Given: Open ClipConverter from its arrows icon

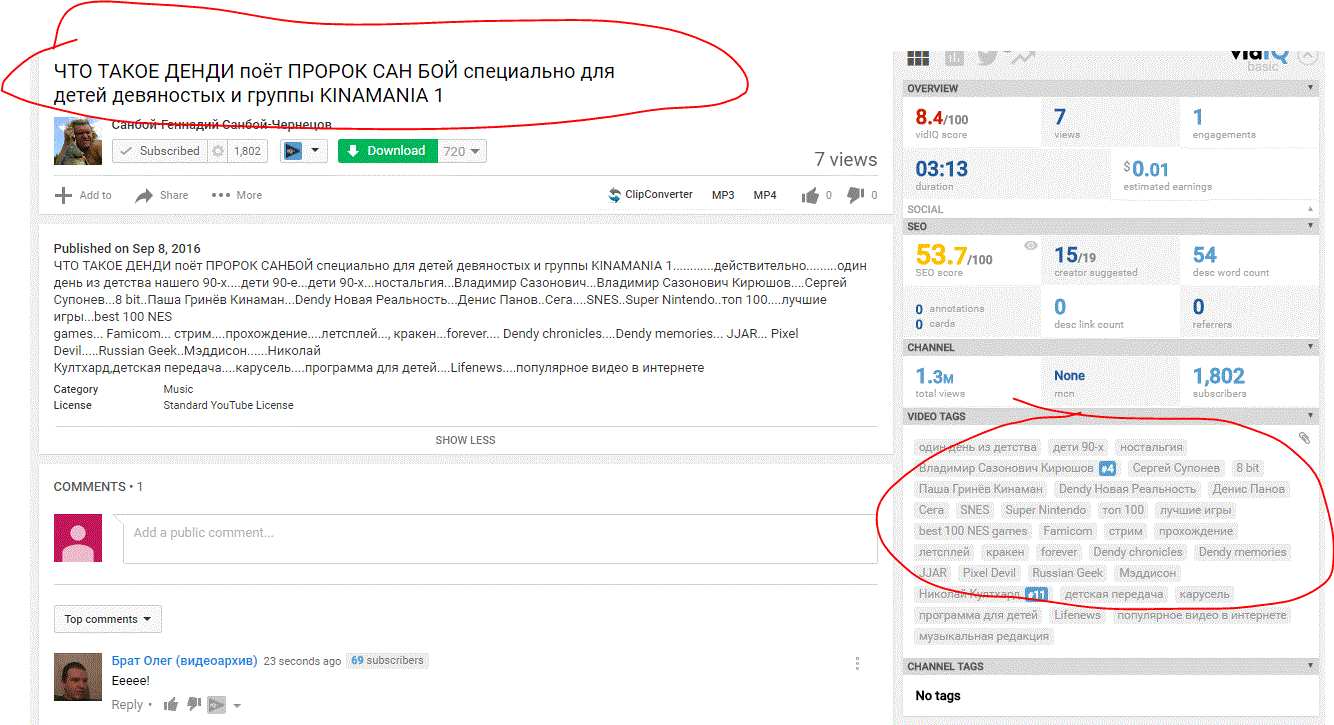Looking at the screenshot, I should (x=615, y=195).
